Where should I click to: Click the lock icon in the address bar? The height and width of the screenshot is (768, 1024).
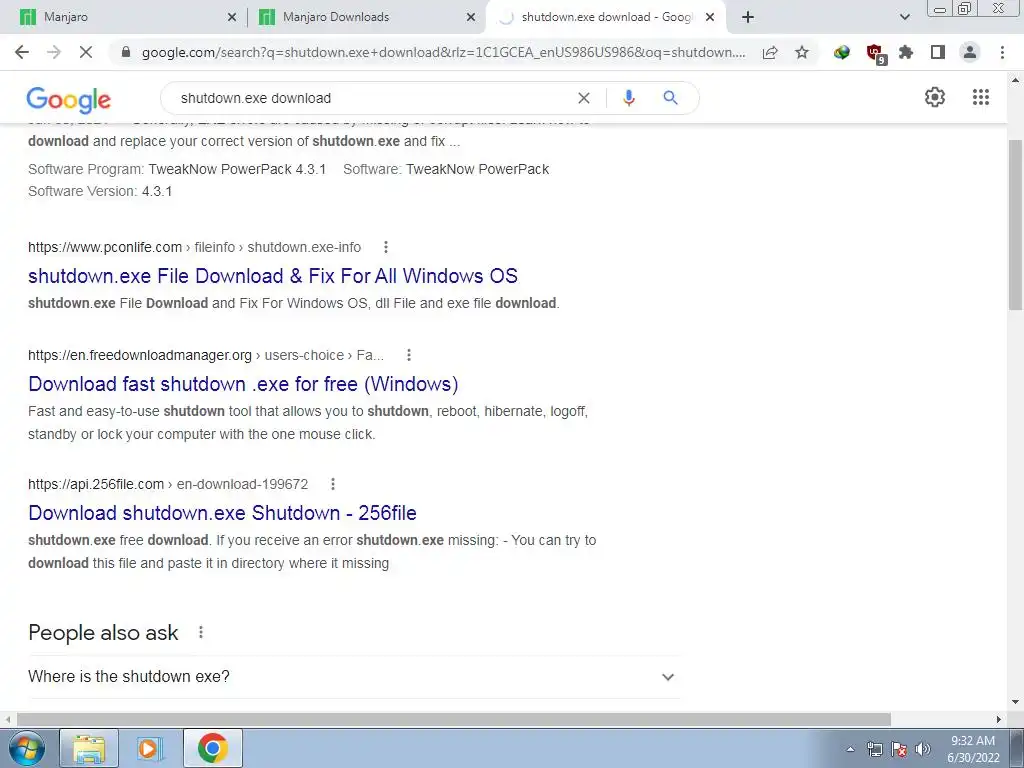(126, 52)
